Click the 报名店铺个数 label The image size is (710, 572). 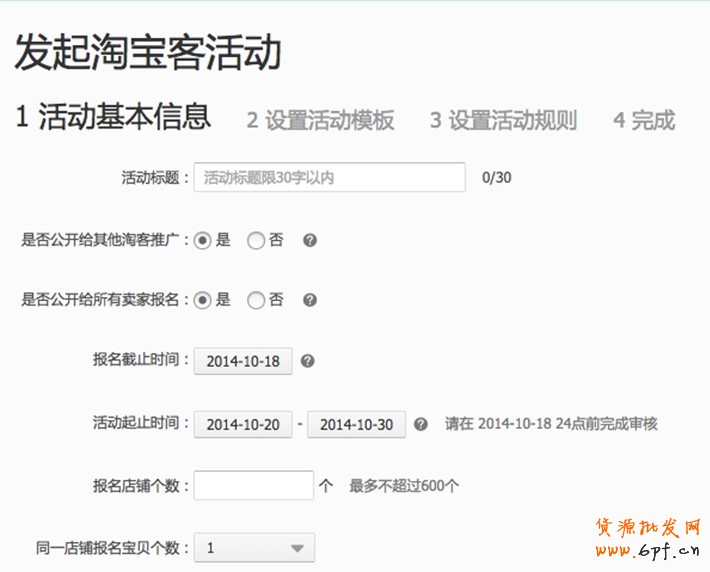[x=140, y=486]
